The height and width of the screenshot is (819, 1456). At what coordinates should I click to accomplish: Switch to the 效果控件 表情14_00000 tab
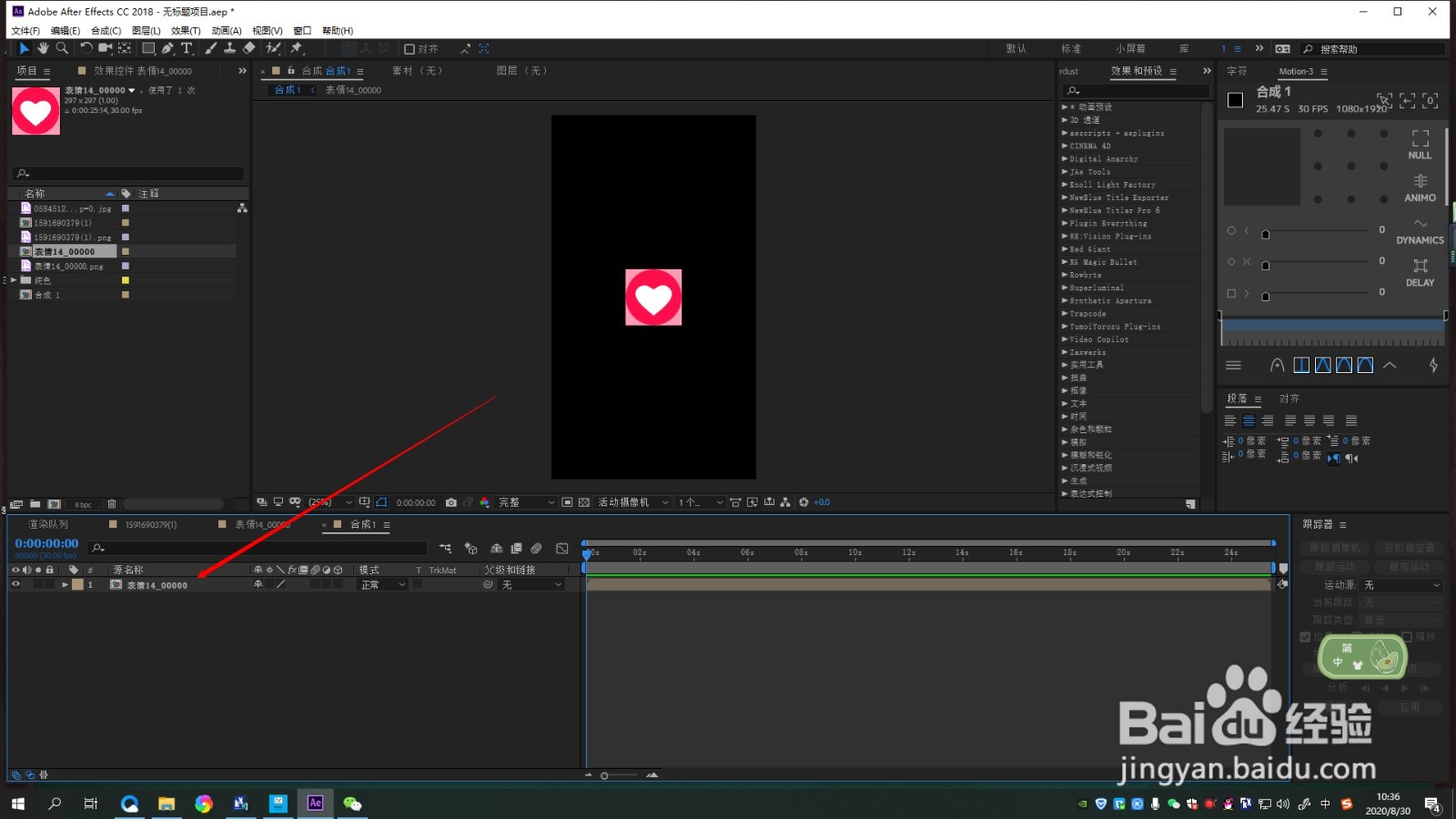pyautogui.click(x=143, y=71)
